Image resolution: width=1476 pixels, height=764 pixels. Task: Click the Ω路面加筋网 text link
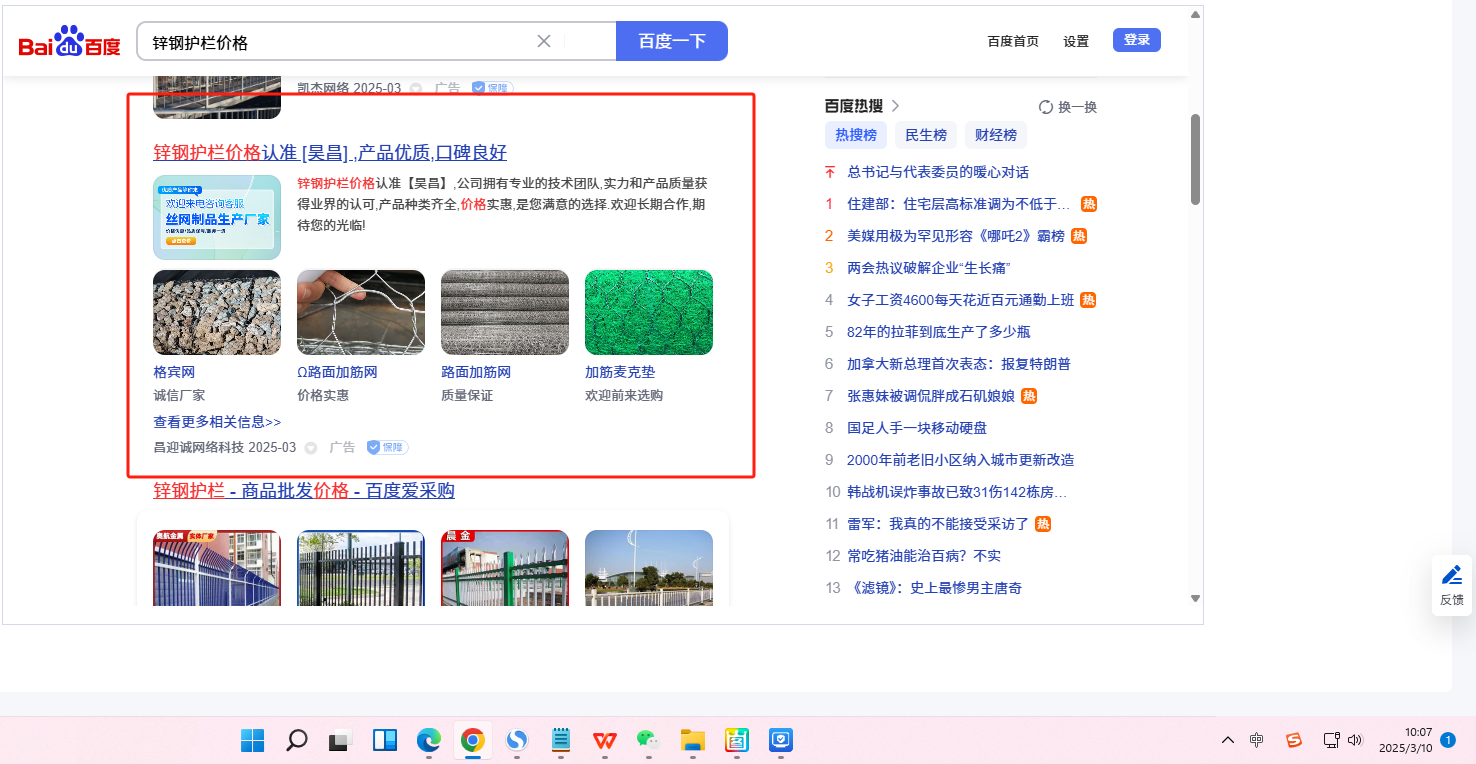point(337,372)
